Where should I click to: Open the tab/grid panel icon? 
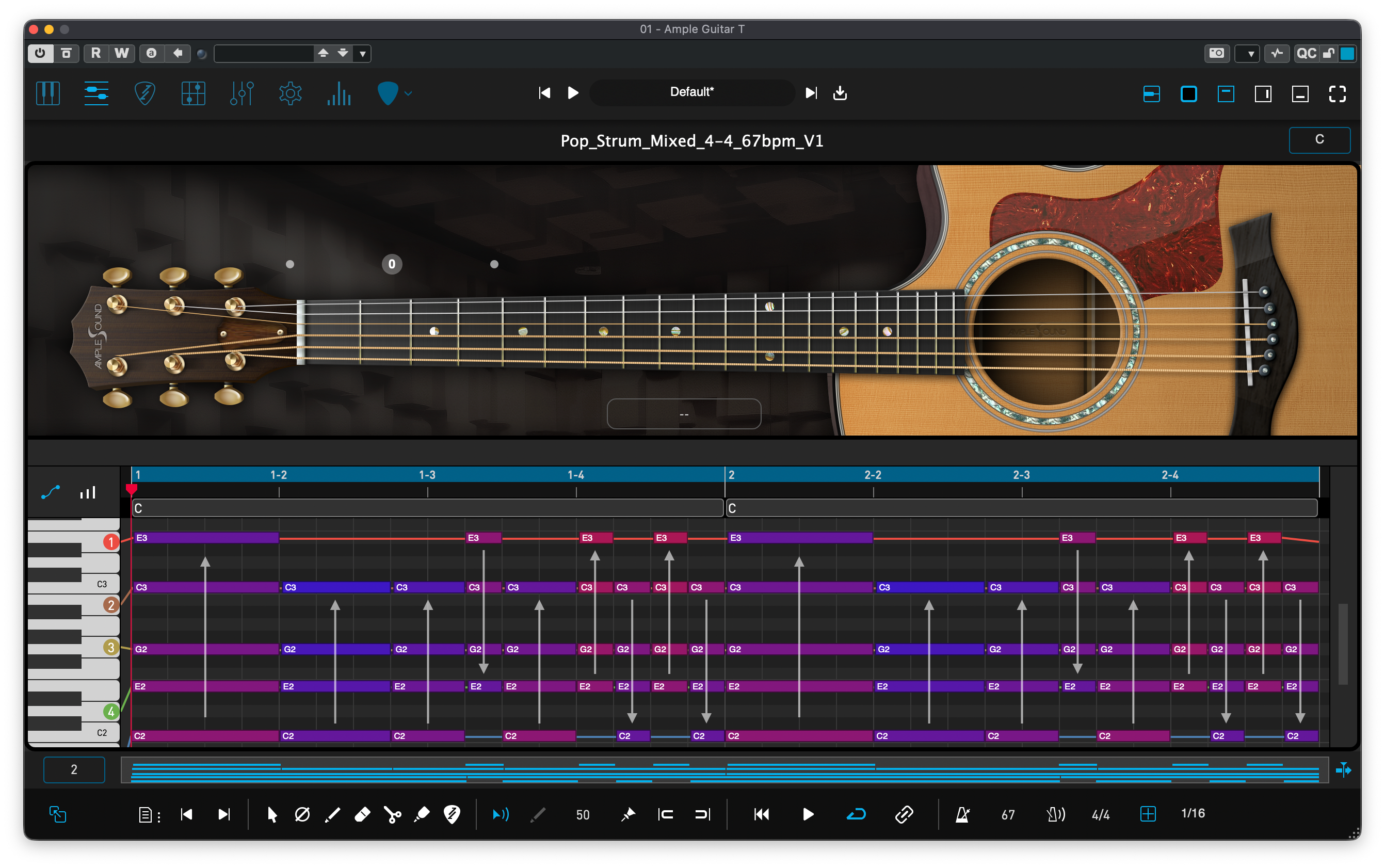pos(194,93)
